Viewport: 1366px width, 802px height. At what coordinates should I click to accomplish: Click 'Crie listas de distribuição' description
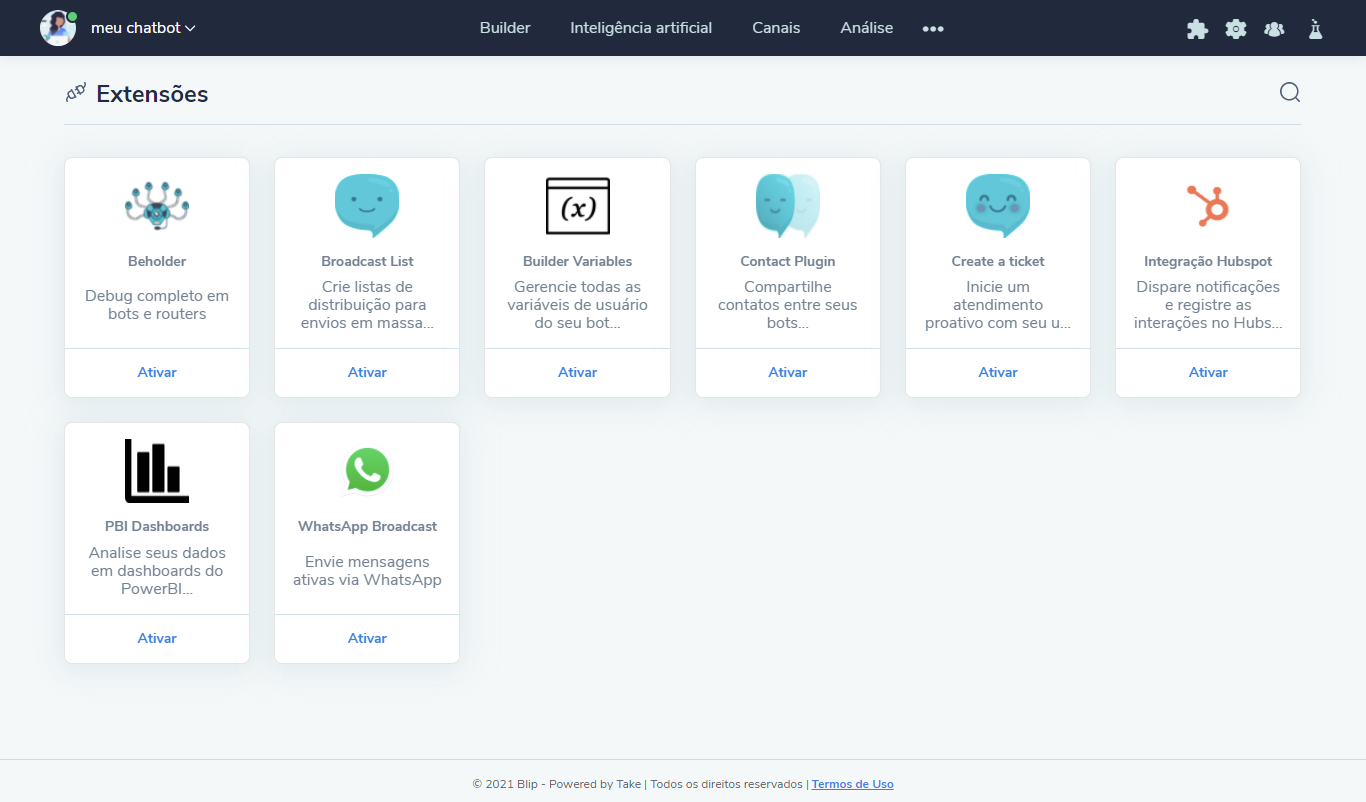367,305
